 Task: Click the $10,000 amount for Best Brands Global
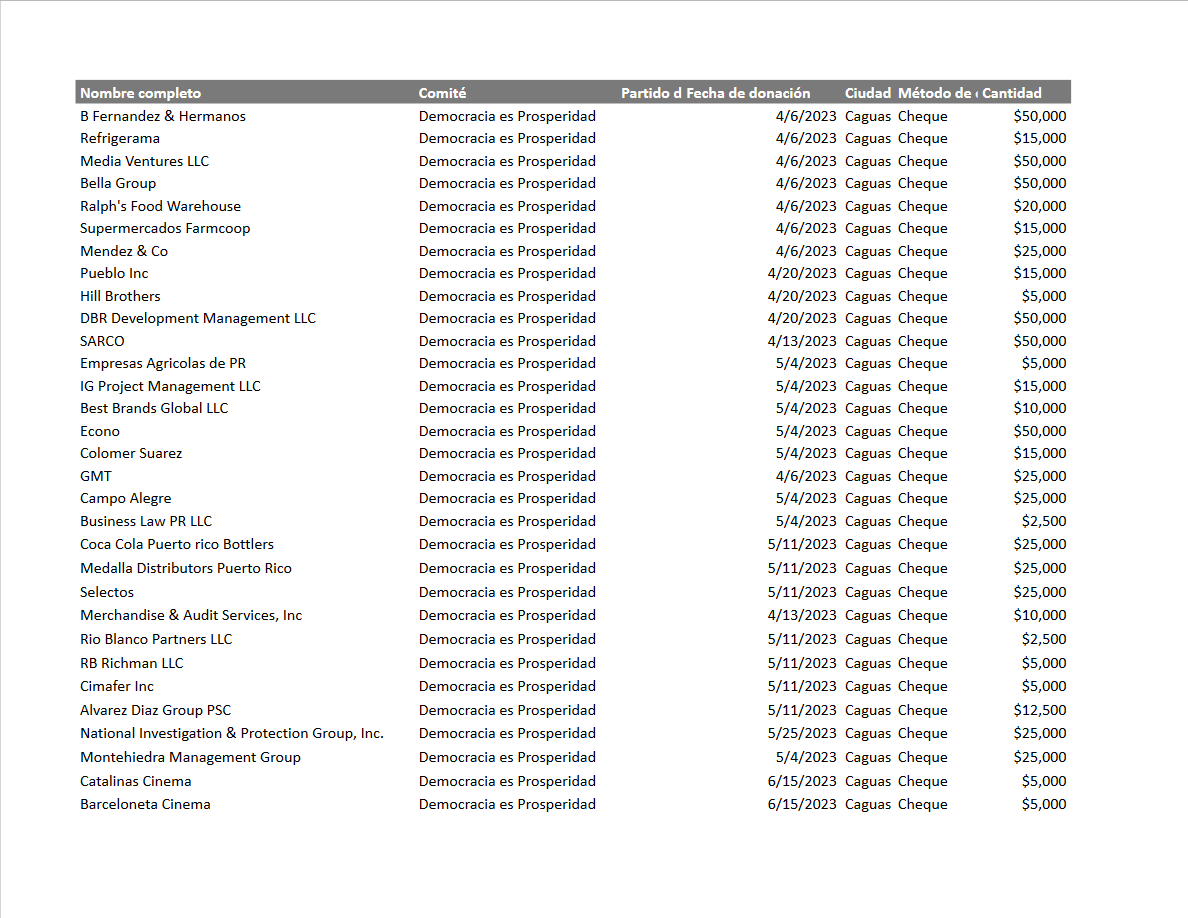click(1040, 408)
